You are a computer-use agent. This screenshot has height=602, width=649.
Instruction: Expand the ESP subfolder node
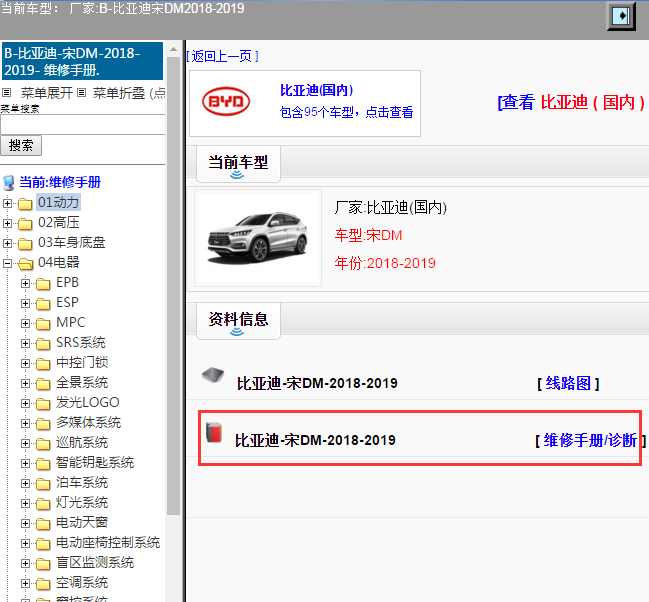point(25,303)
